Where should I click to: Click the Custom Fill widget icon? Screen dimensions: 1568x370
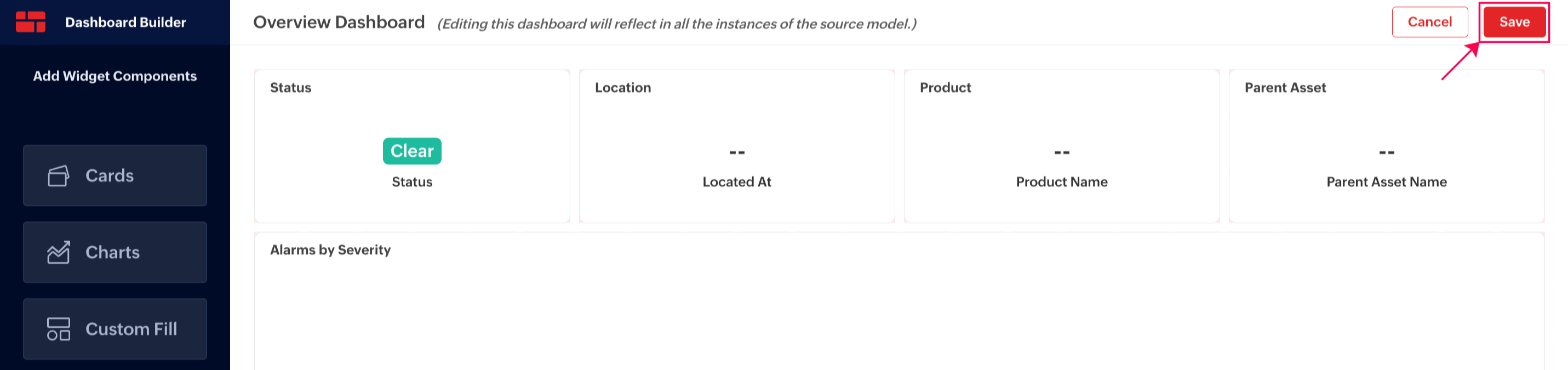tap(59, 329)
